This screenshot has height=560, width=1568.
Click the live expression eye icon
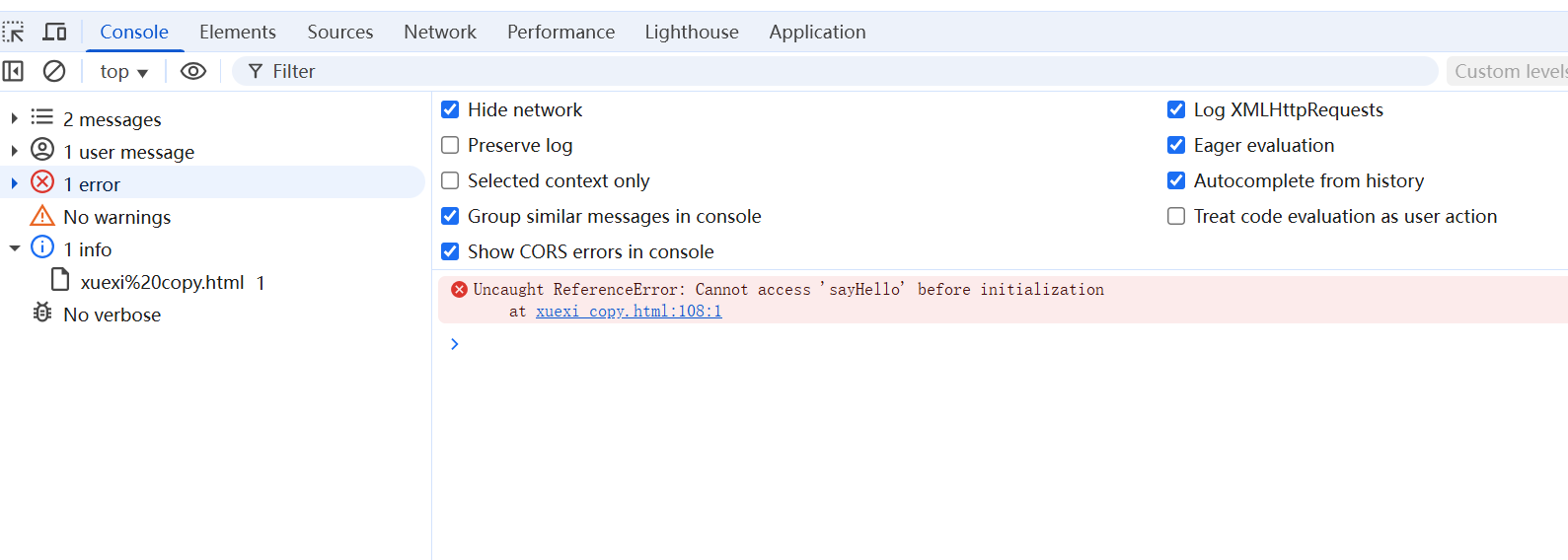click(x=193, y=71)
